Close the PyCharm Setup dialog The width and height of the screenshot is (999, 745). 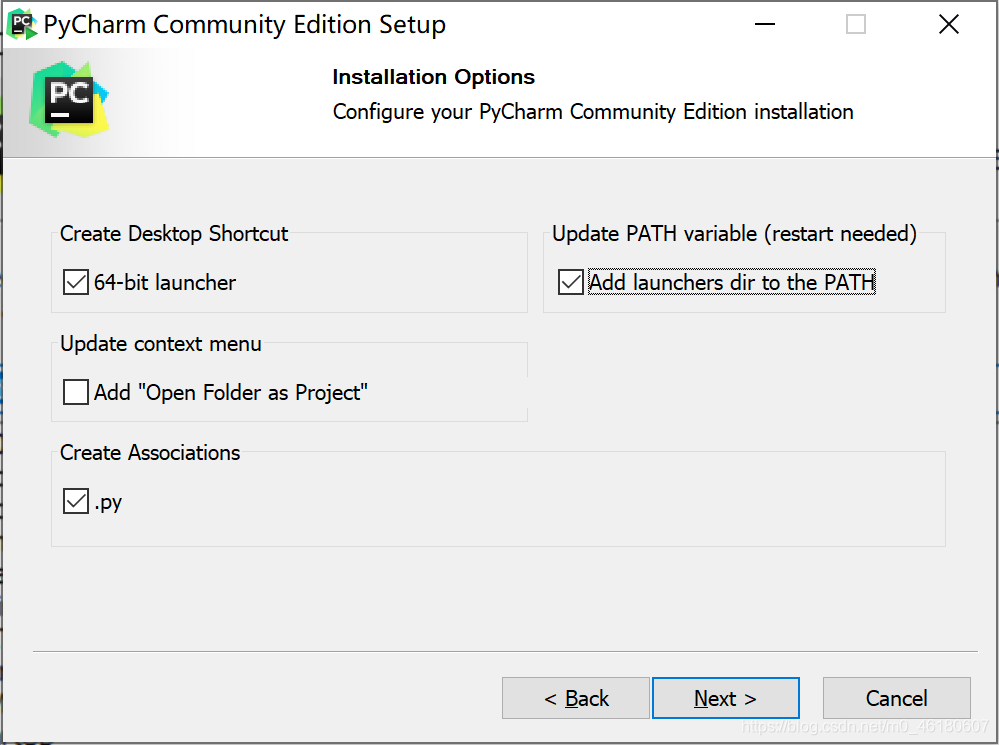pyautogui.click(x=949, y=24)
